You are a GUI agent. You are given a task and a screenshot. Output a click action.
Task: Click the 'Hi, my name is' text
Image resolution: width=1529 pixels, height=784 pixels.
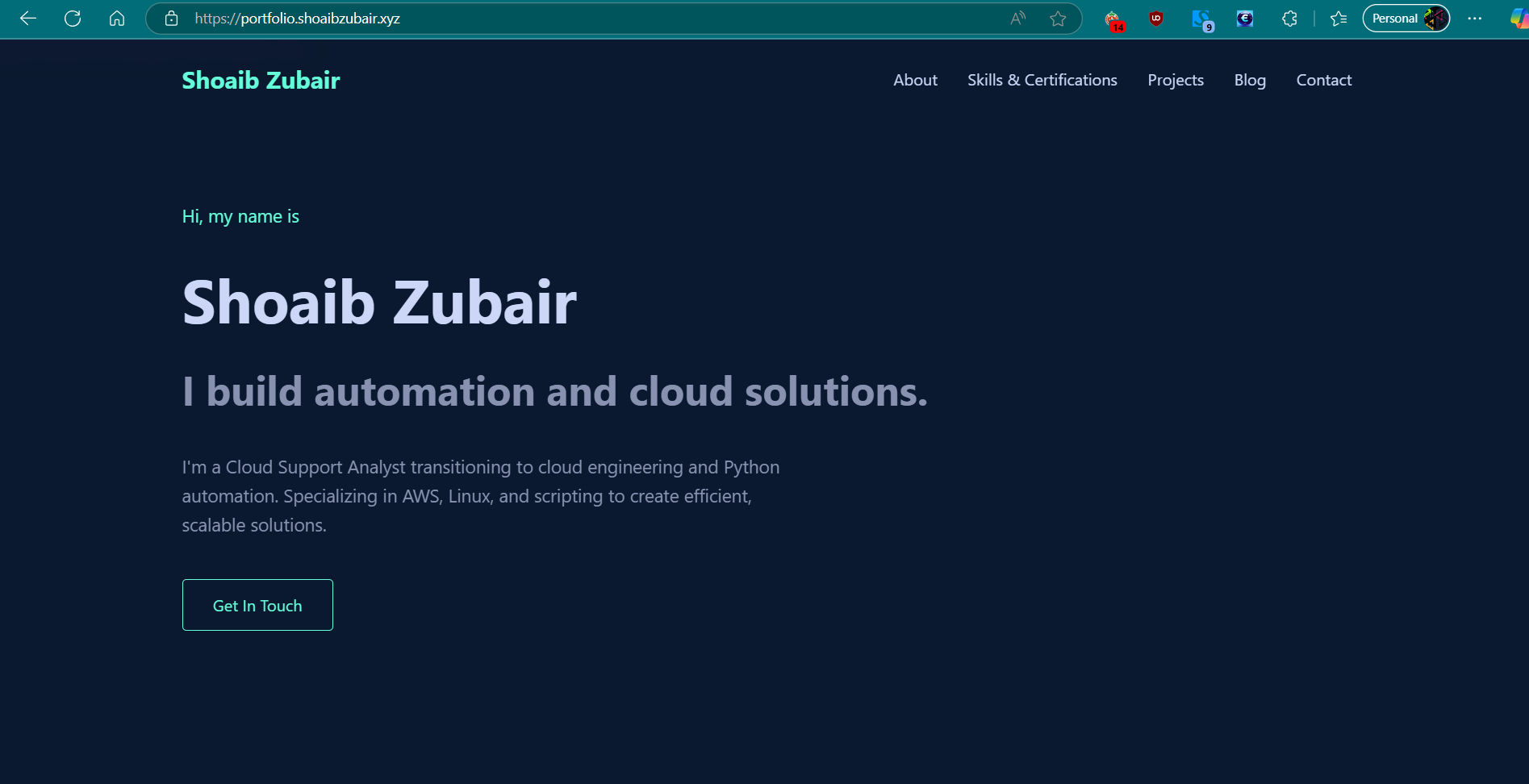point(240,216)
